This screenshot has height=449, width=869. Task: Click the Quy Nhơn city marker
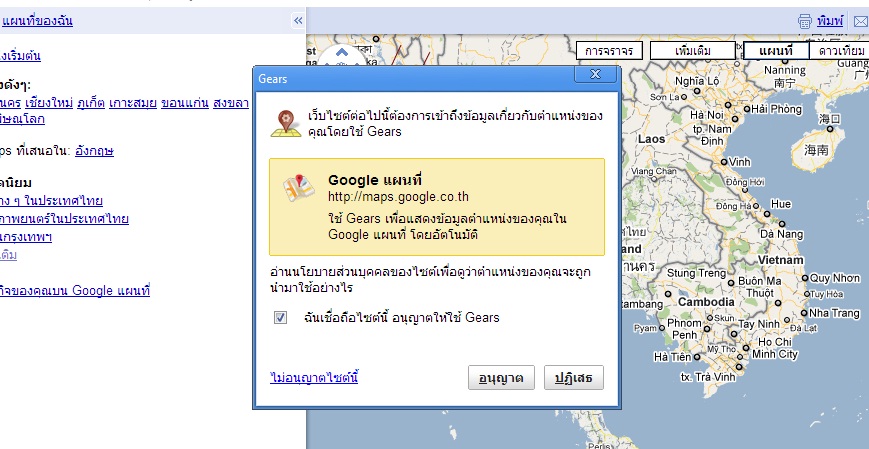pyautogui.click(x=805, y=278)
